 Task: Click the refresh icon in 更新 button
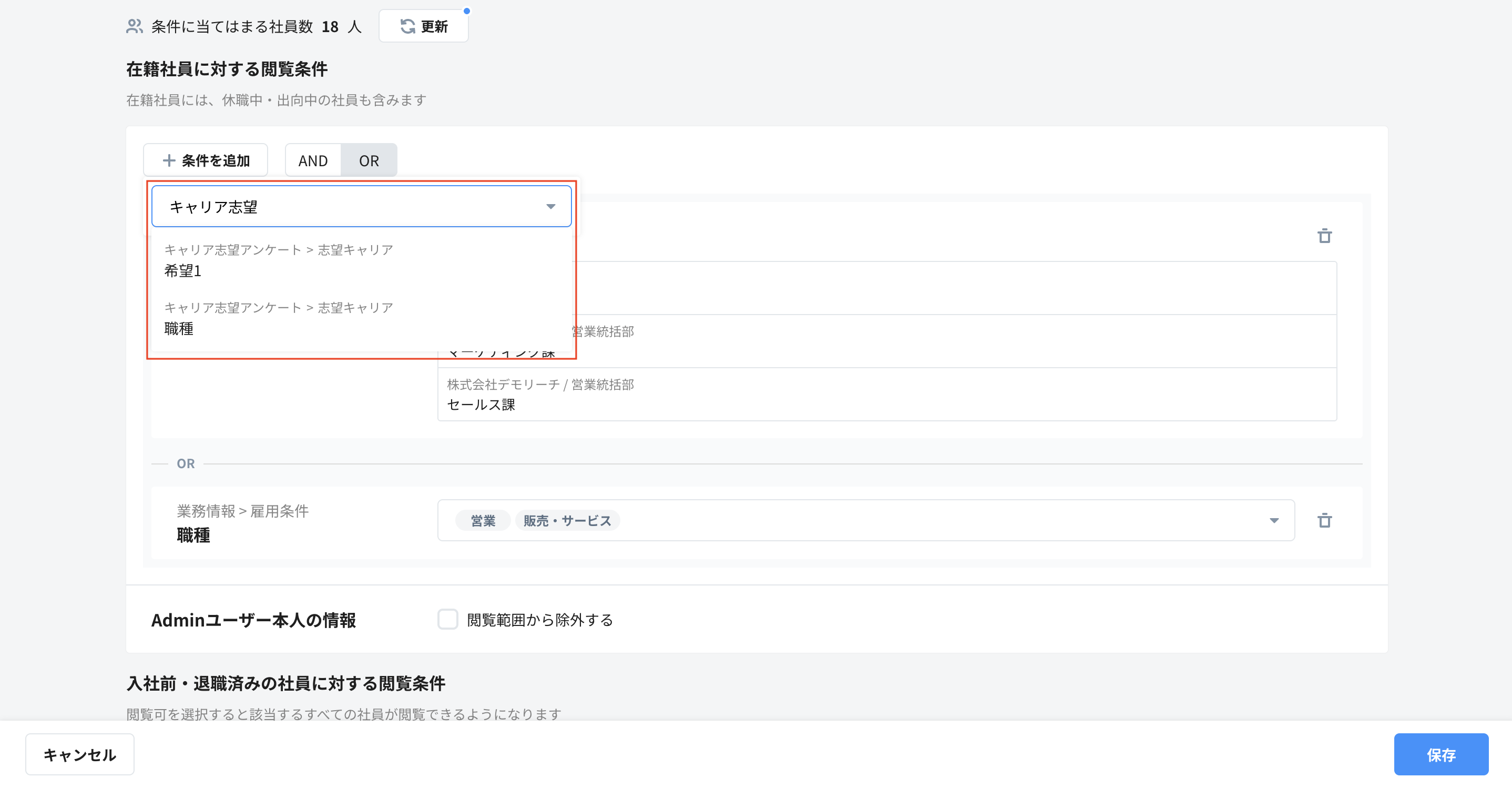click(407, 26)
